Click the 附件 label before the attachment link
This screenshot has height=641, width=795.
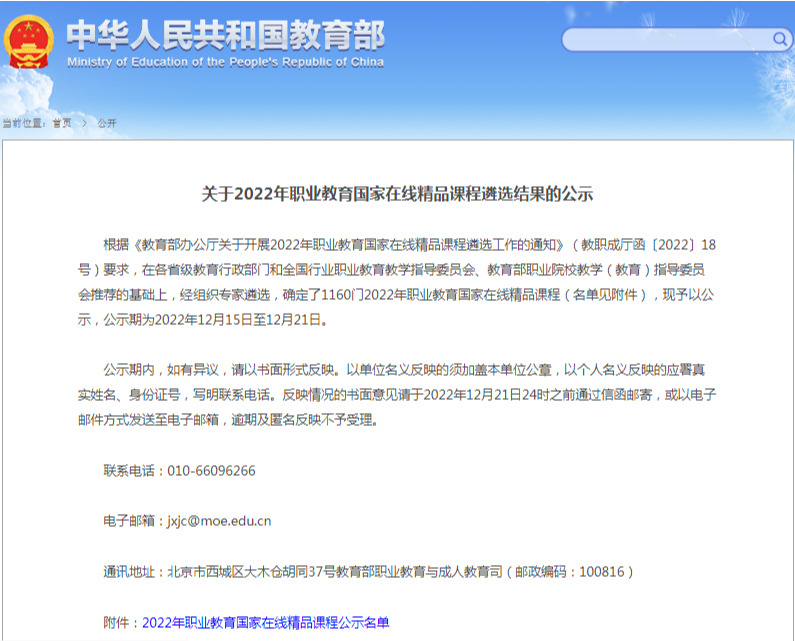[120, 622]
